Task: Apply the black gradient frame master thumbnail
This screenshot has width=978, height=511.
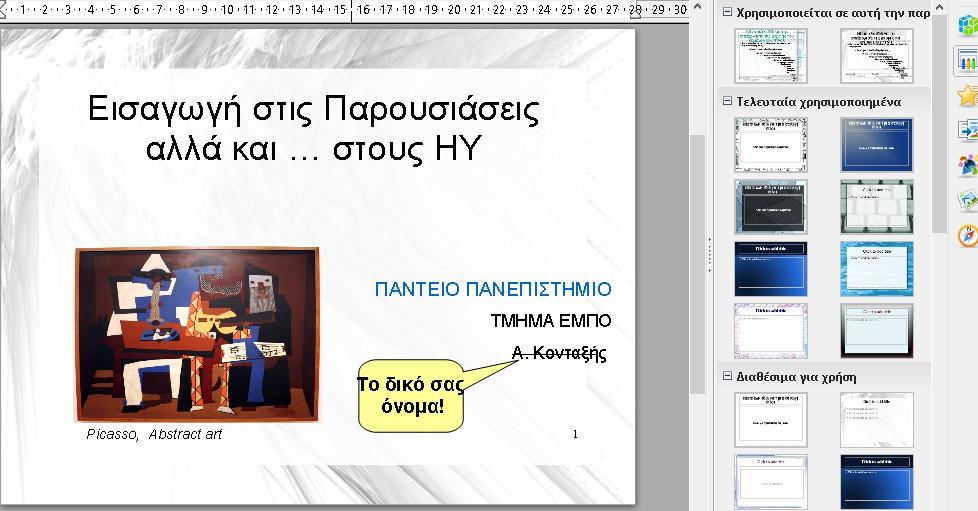Action: [876, 331]
